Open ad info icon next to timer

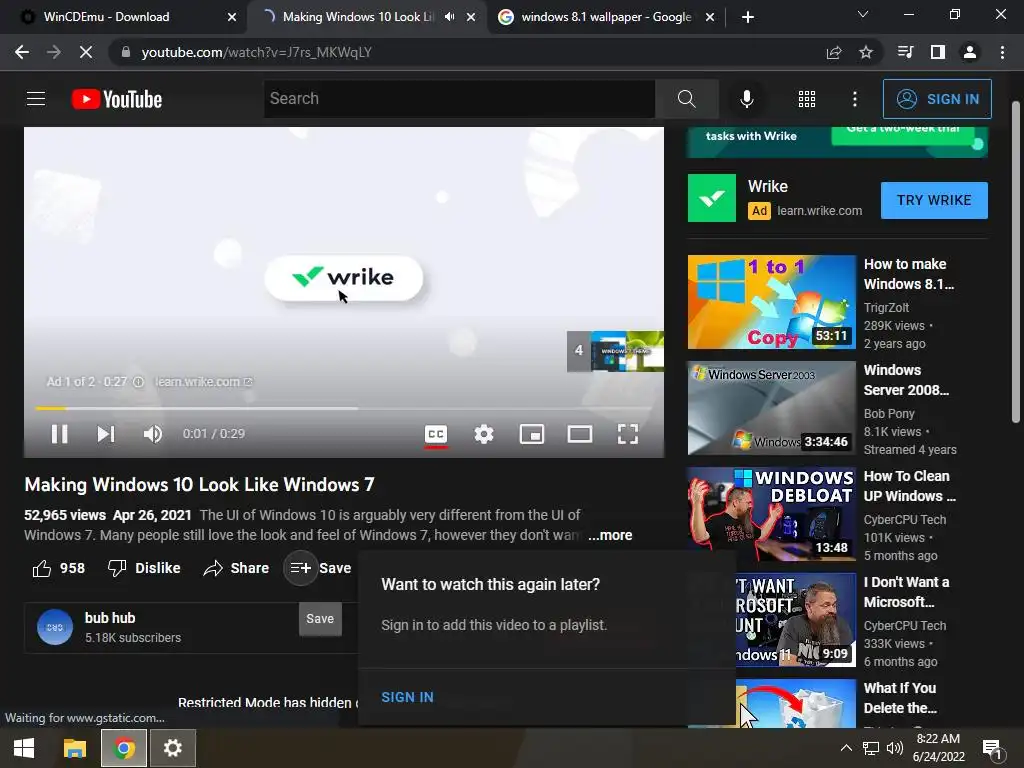coord(138,381)
